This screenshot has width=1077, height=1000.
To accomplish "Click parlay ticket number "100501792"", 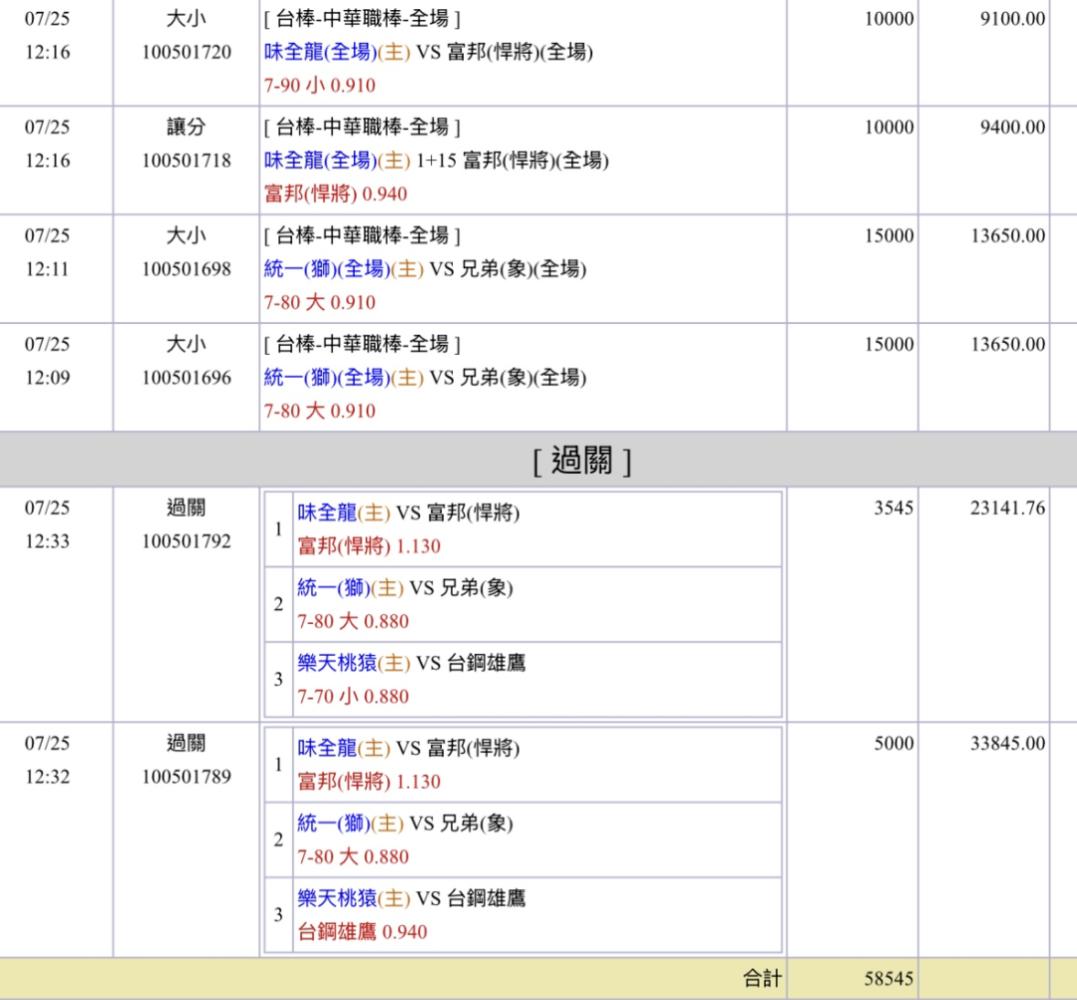I will tap(186, 542).
